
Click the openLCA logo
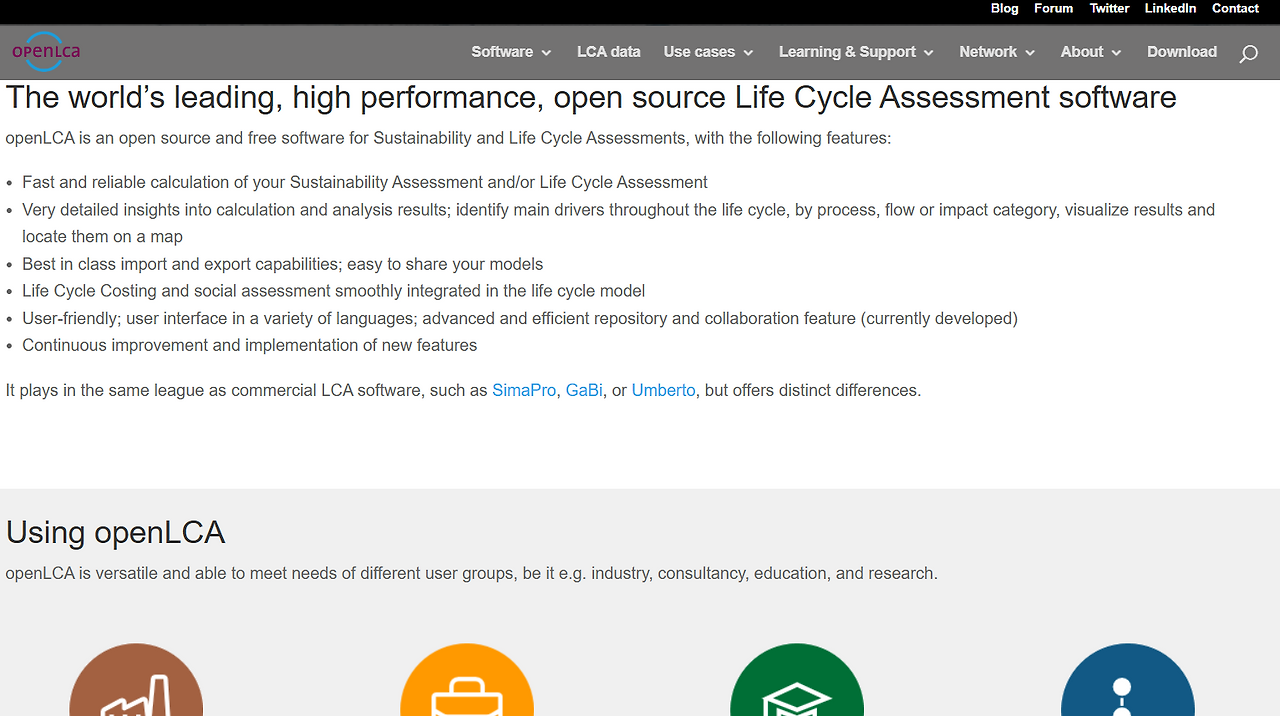pyautogui.click(x=46, y=51)
